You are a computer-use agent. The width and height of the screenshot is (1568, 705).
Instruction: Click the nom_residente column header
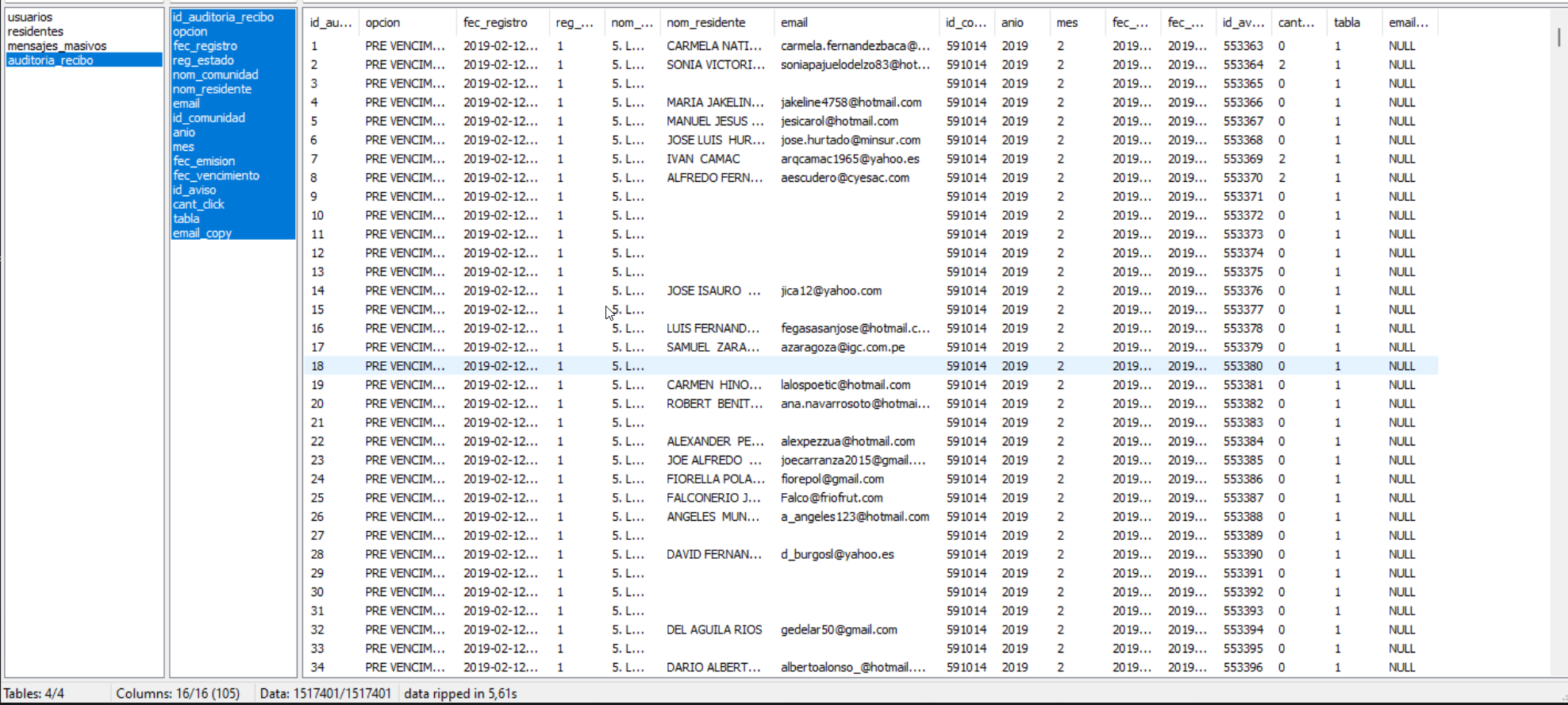coord(705,22)
